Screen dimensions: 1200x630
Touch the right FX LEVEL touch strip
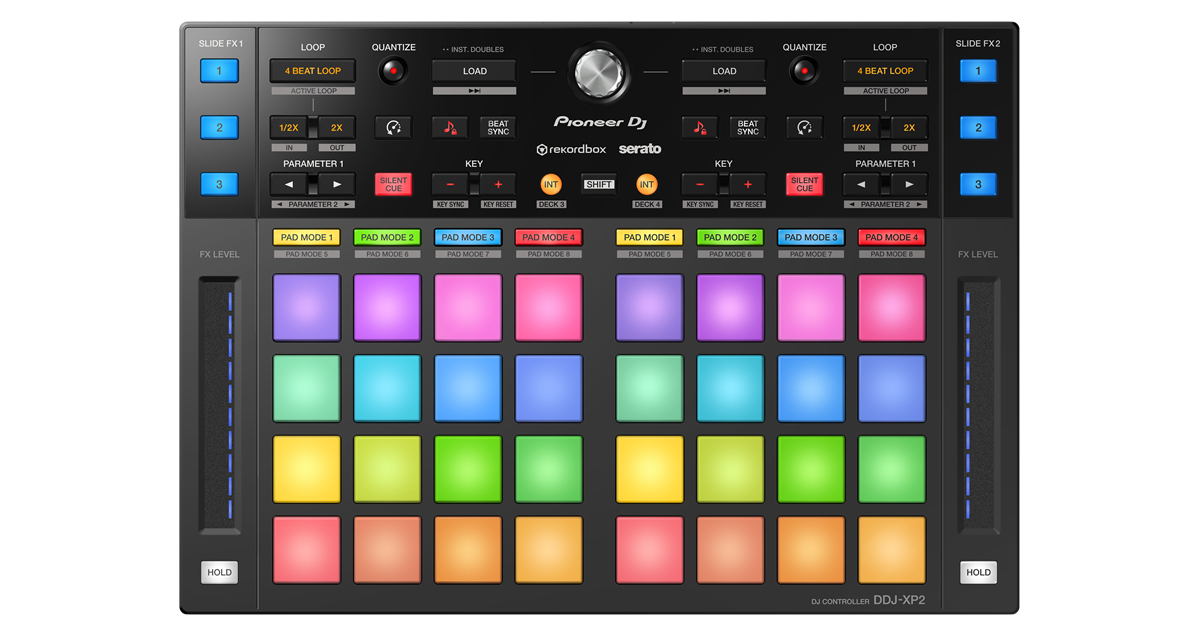pos(978,405)
